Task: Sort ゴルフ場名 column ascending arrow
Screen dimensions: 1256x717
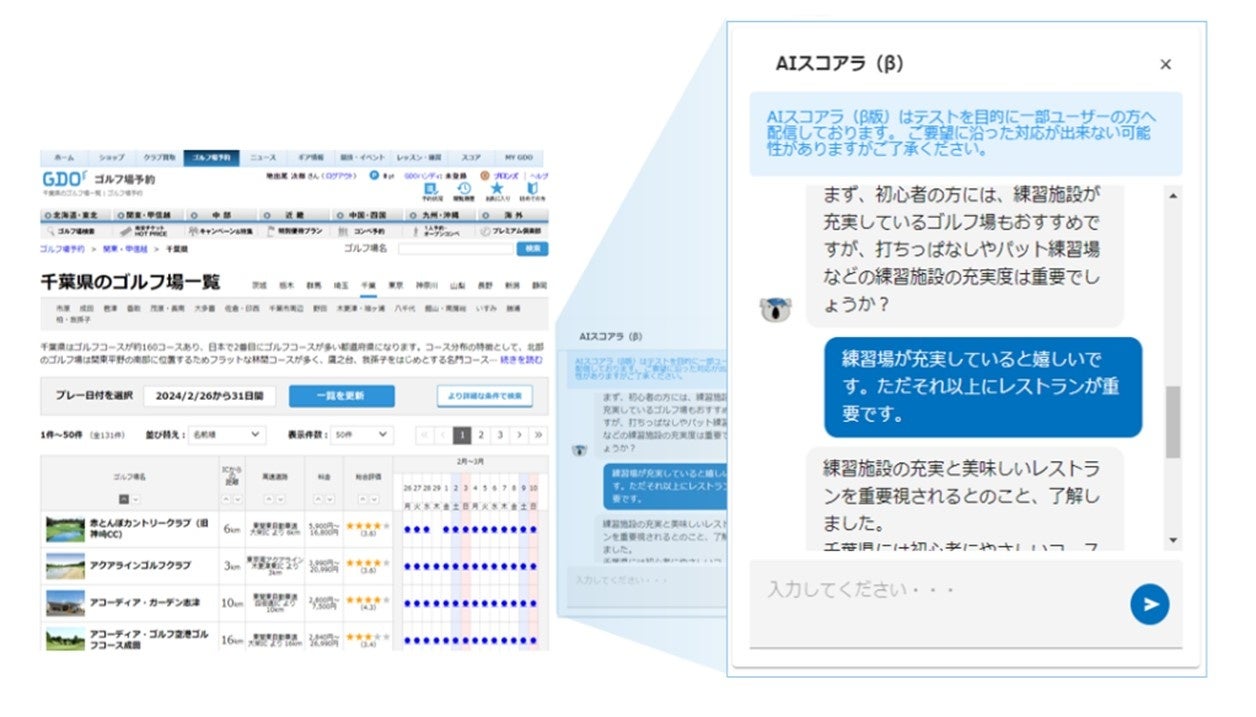Action: (123, 500)
